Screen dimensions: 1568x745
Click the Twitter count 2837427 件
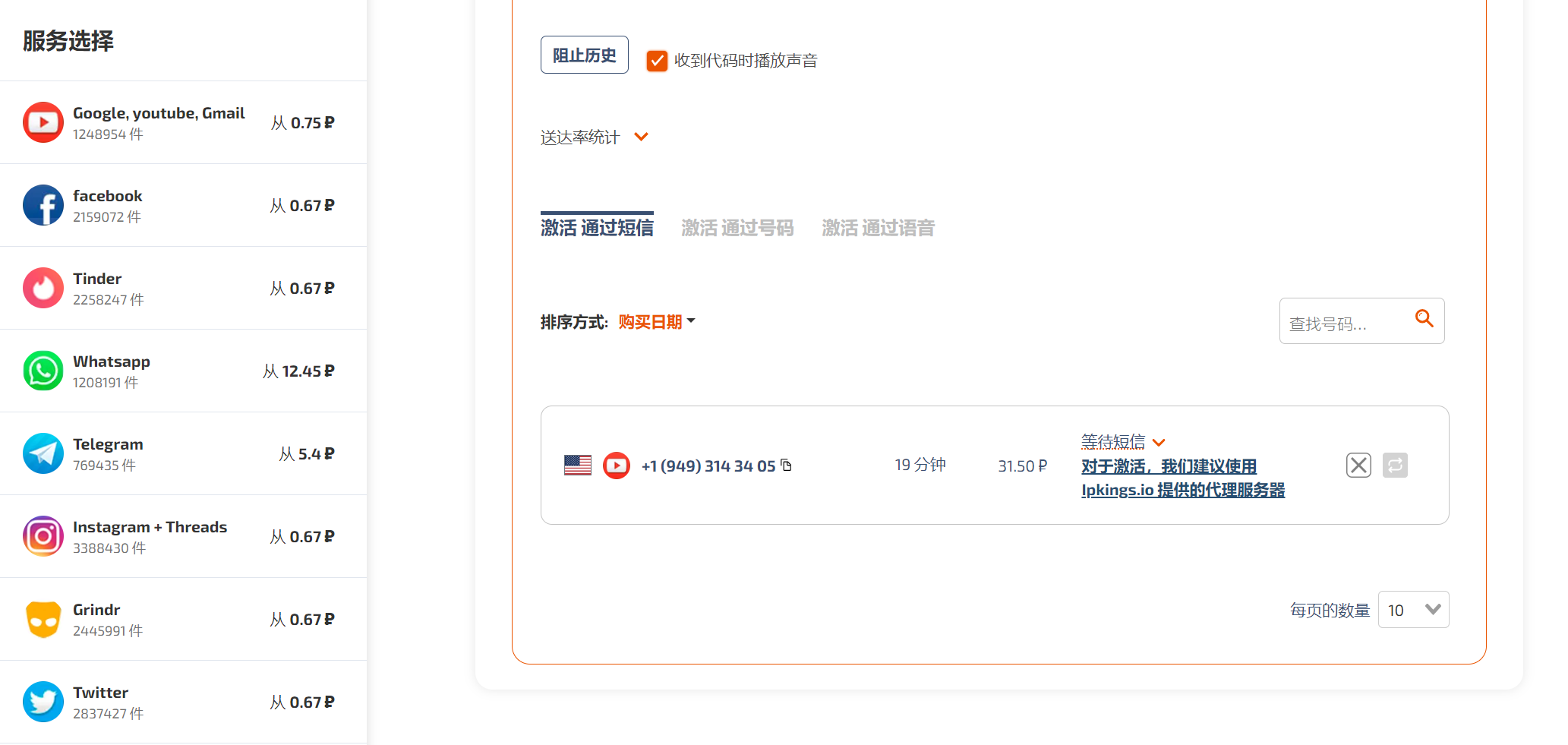pos(108,714)
